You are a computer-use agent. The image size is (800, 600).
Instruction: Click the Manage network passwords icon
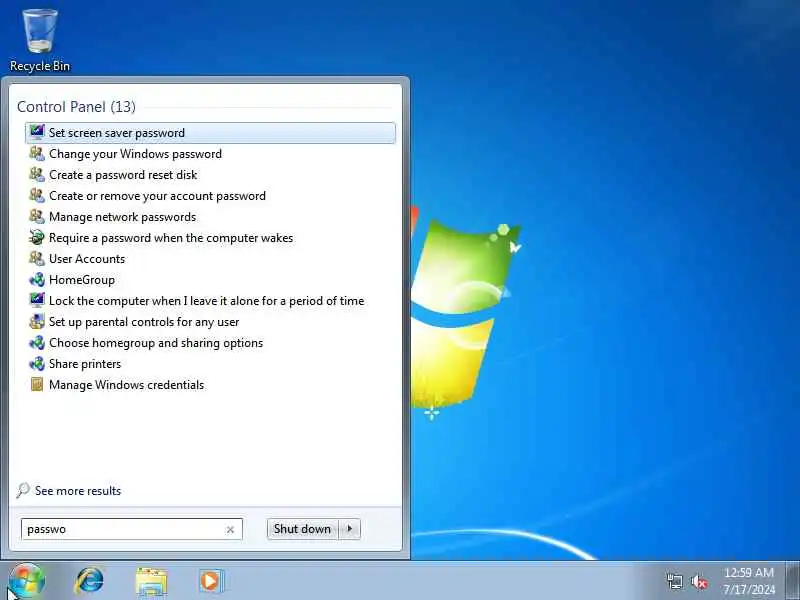coord(37,216)
